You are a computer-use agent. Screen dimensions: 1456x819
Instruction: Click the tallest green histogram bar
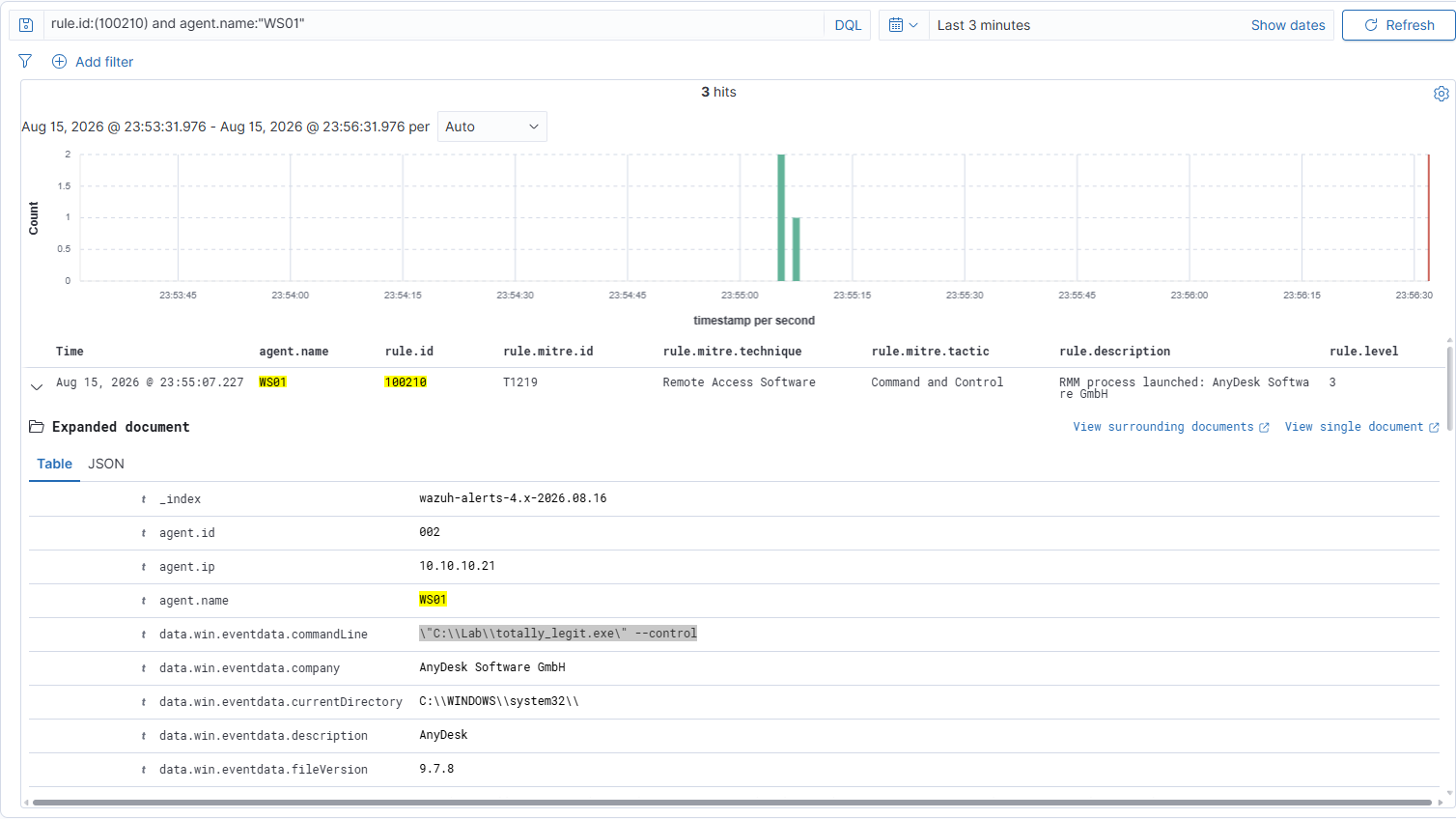pos(781,217)
